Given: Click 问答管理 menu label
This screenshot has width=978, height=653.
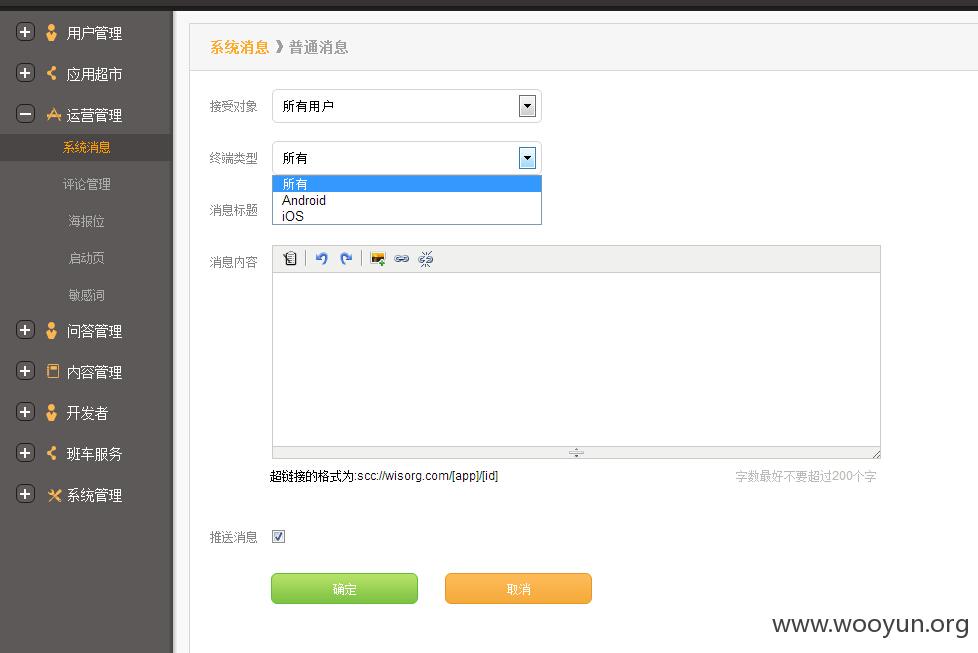Looking at the screenshot, I should 94,331.
